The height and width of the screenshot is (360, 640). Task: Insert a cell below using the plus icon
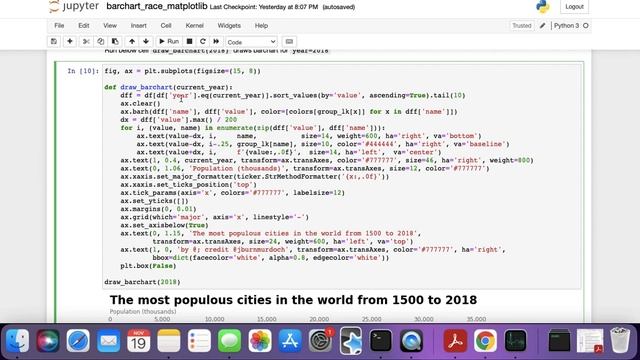pos(70,42)
